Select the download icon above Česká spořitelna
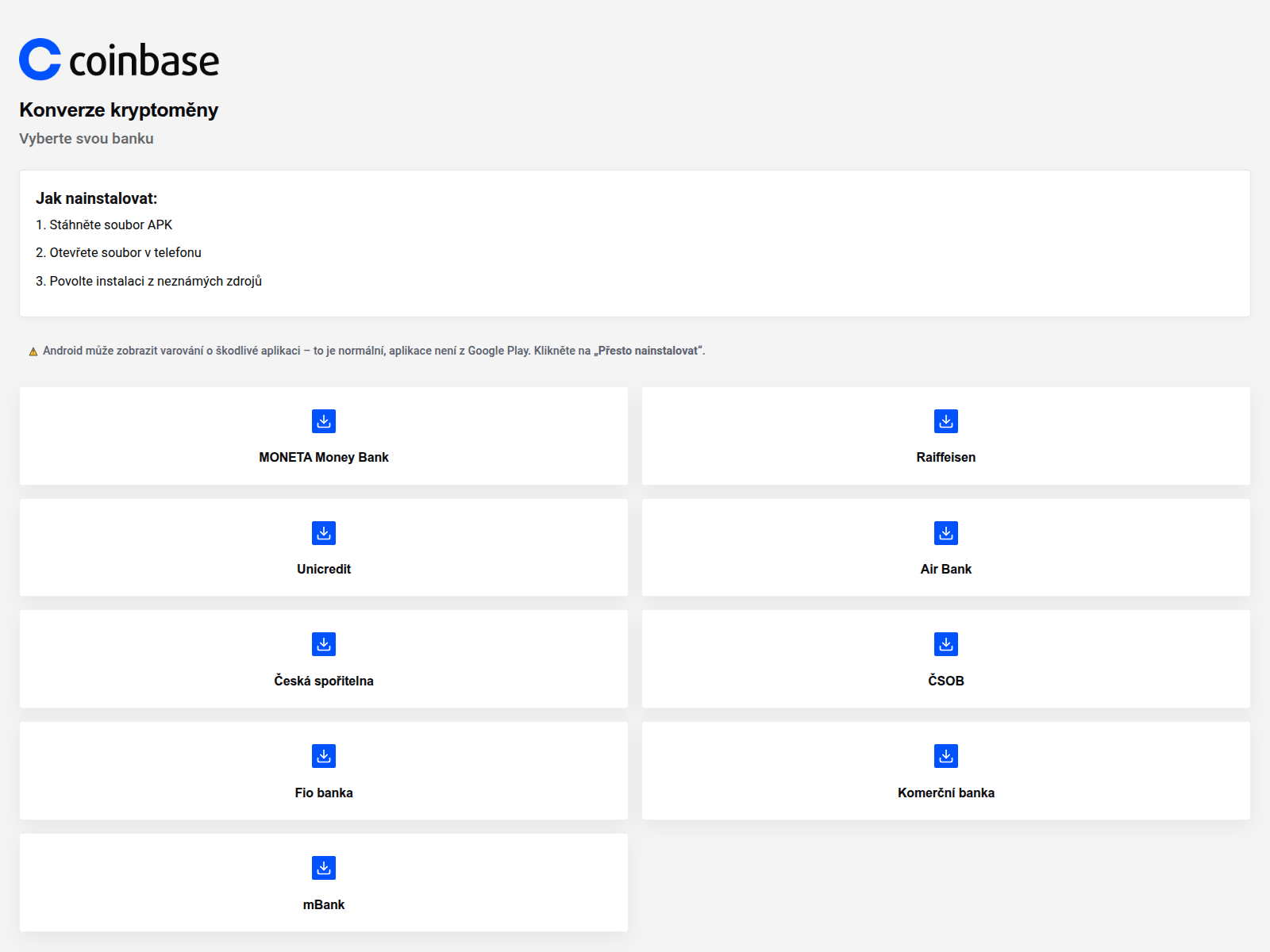The width and height of the screenshot is (1270, 952). pyautogui.click(x=324, y=644)
